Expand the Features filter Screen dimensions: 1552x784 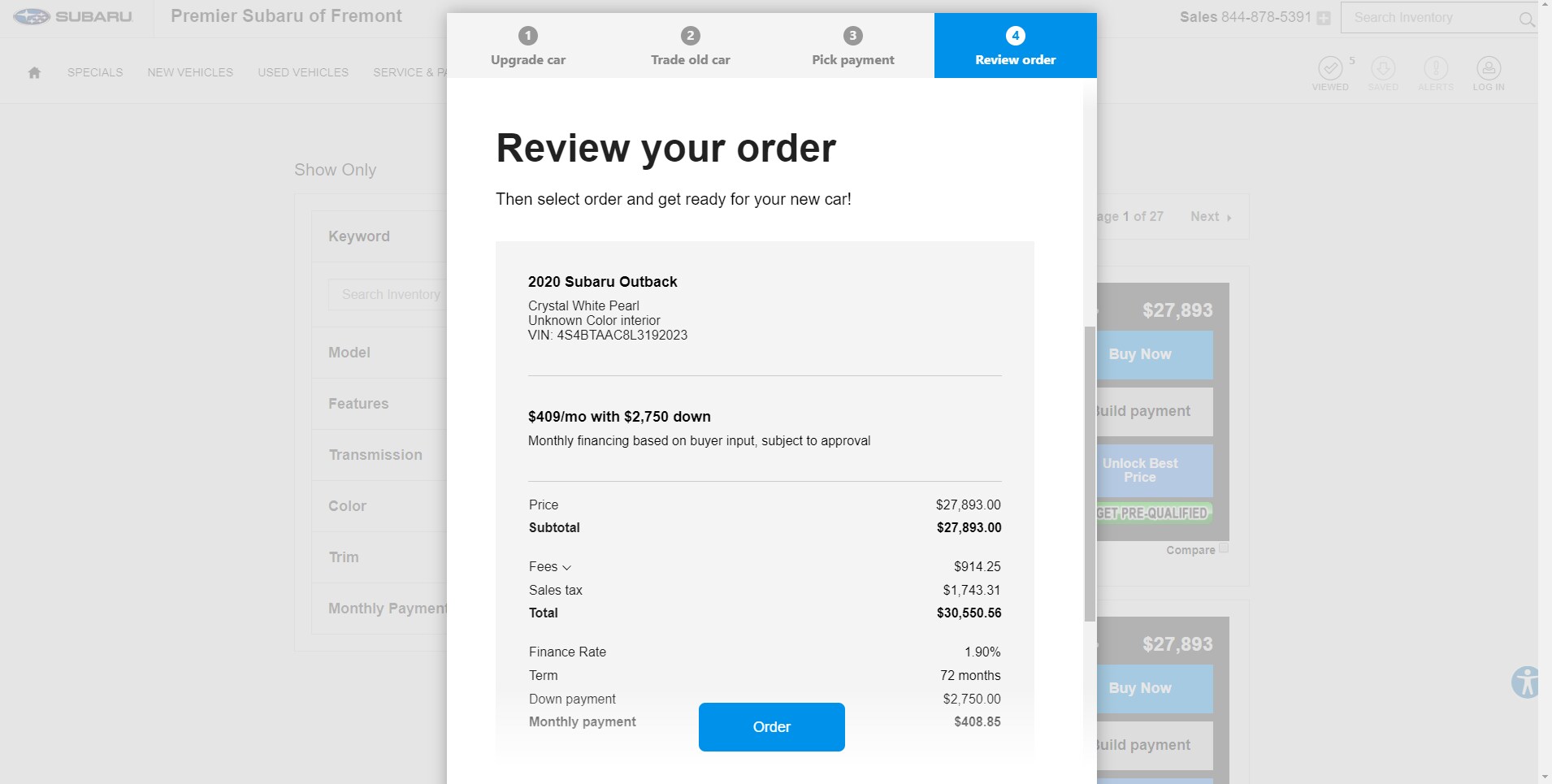(379, 404)
